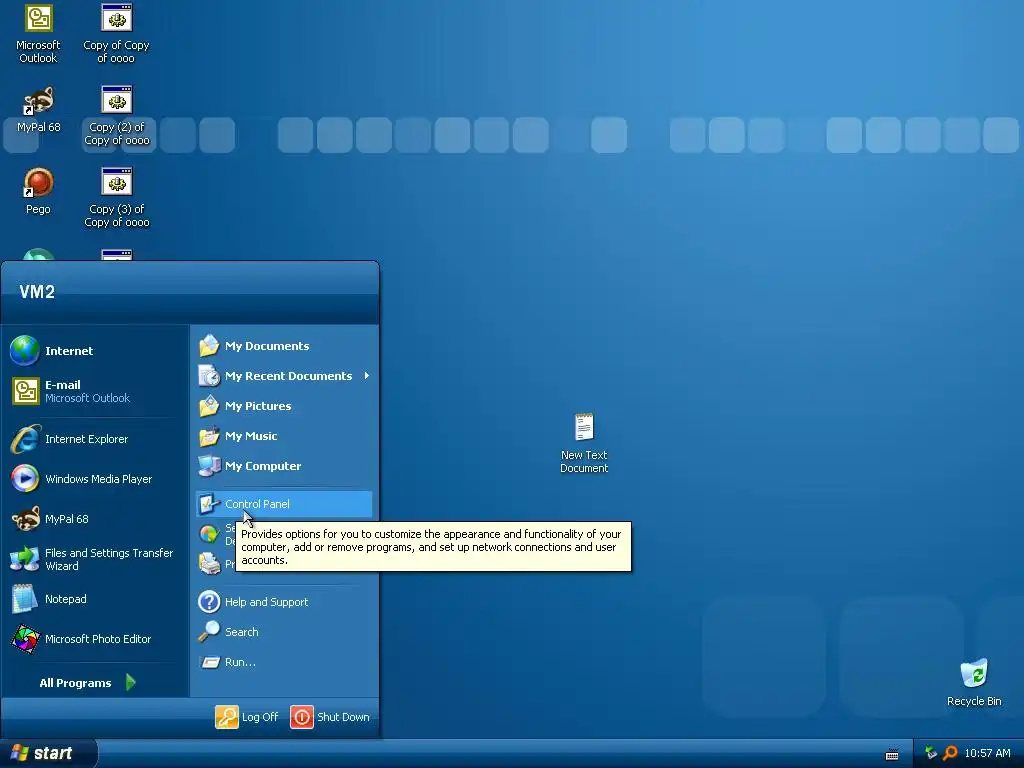
Task: Click the Shut Down button
Action: (x=330, y=716)
